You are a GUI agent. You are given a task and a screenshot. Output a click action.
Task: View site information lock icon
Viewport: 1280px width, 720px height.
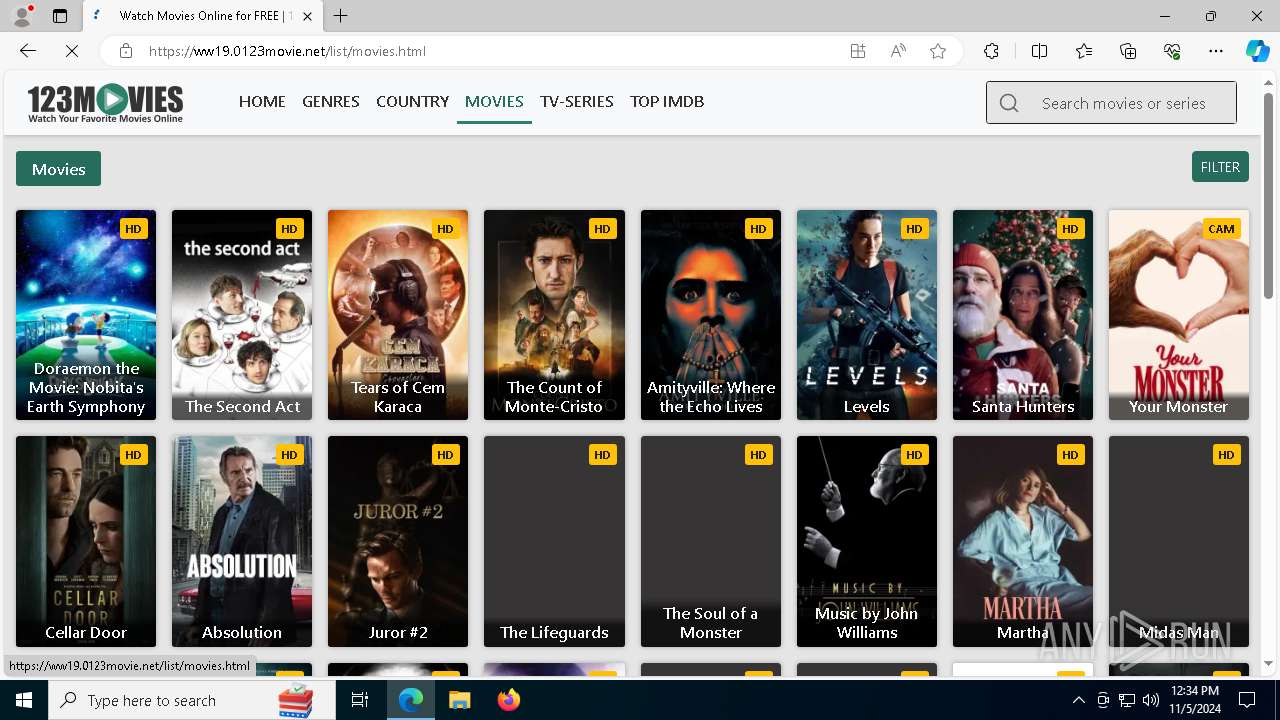pos(125,51)
